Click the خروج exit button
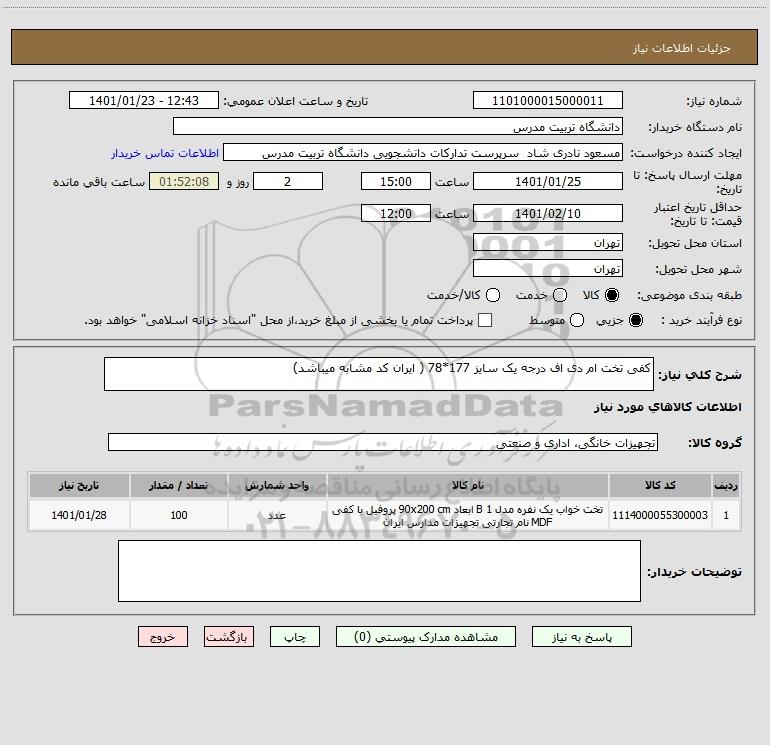The width and height of the screenshot is (770, 745). (163, 637)
